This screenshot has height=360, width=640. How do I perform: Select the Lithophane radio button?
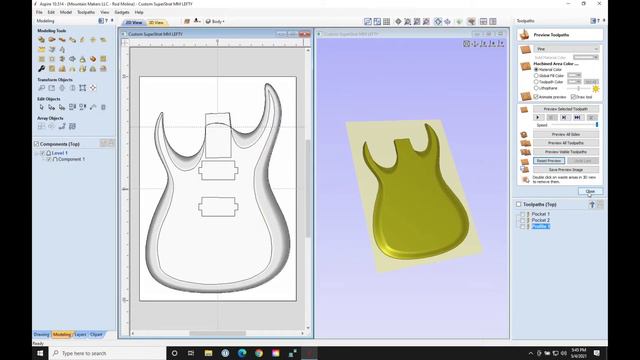(536, 88)
